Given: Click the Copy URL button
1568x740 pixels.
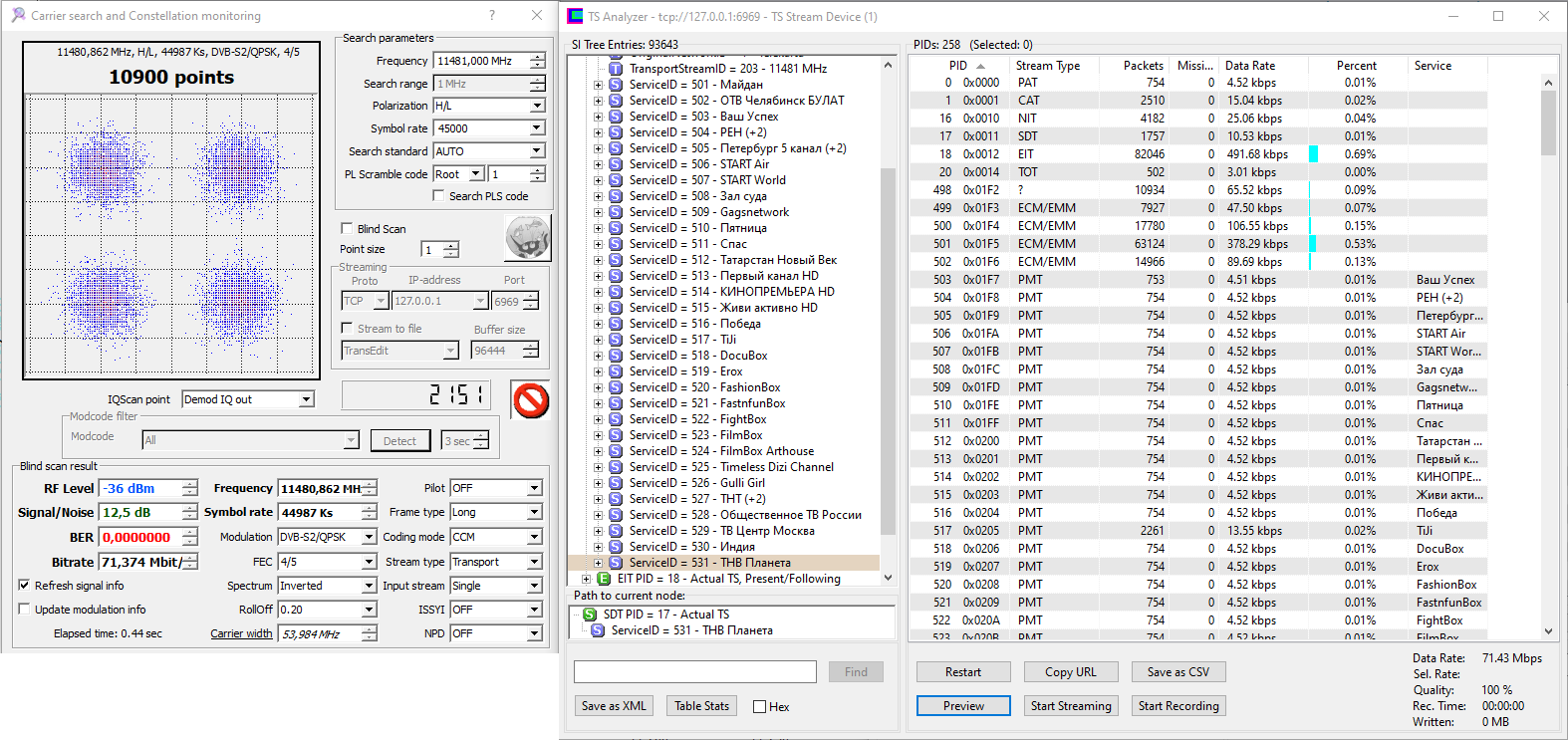Looking at the screenshot, I should (1071, 672).
